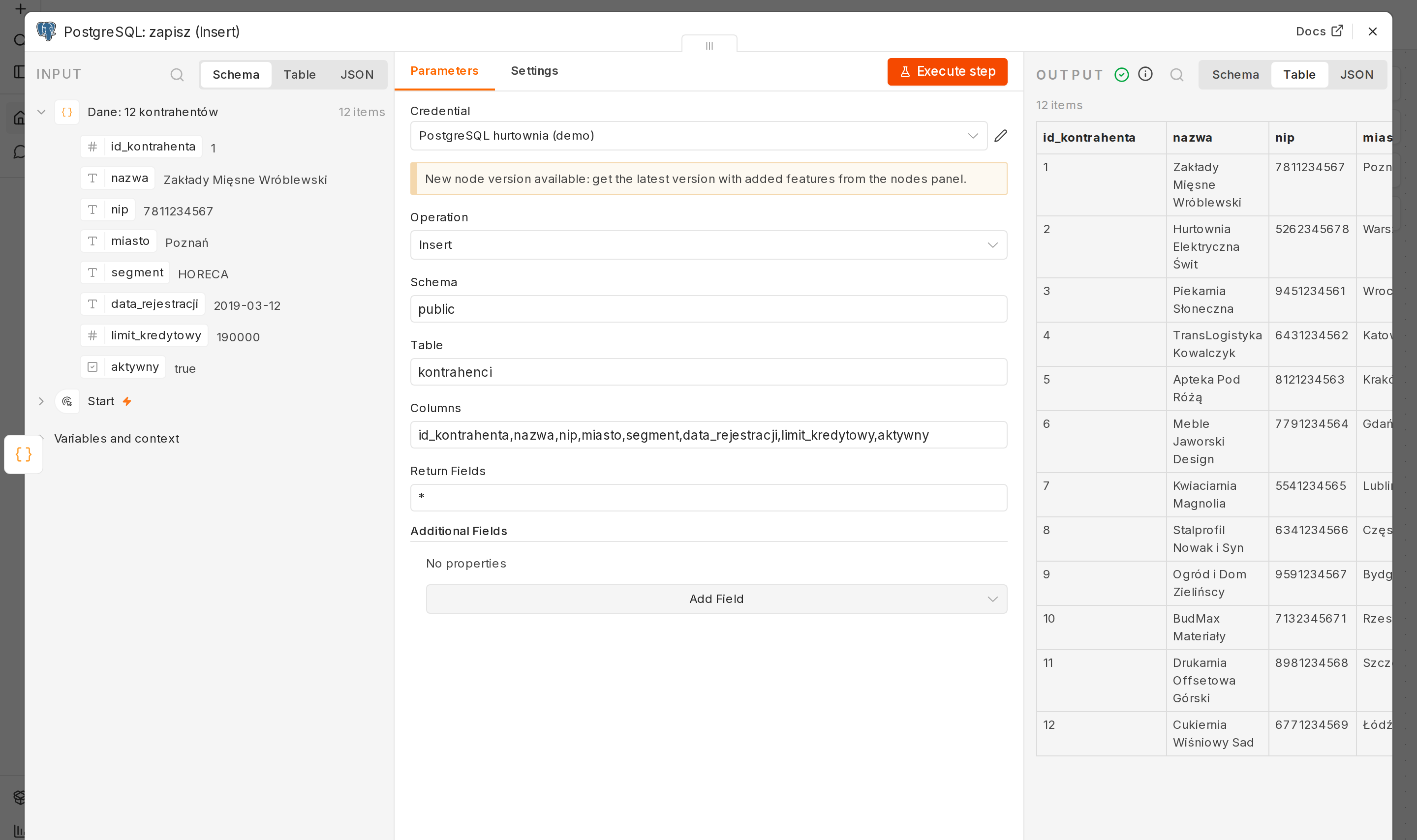
Task: Open the Docs external link
Action: pyautogui.click(x=1319, y=31)
